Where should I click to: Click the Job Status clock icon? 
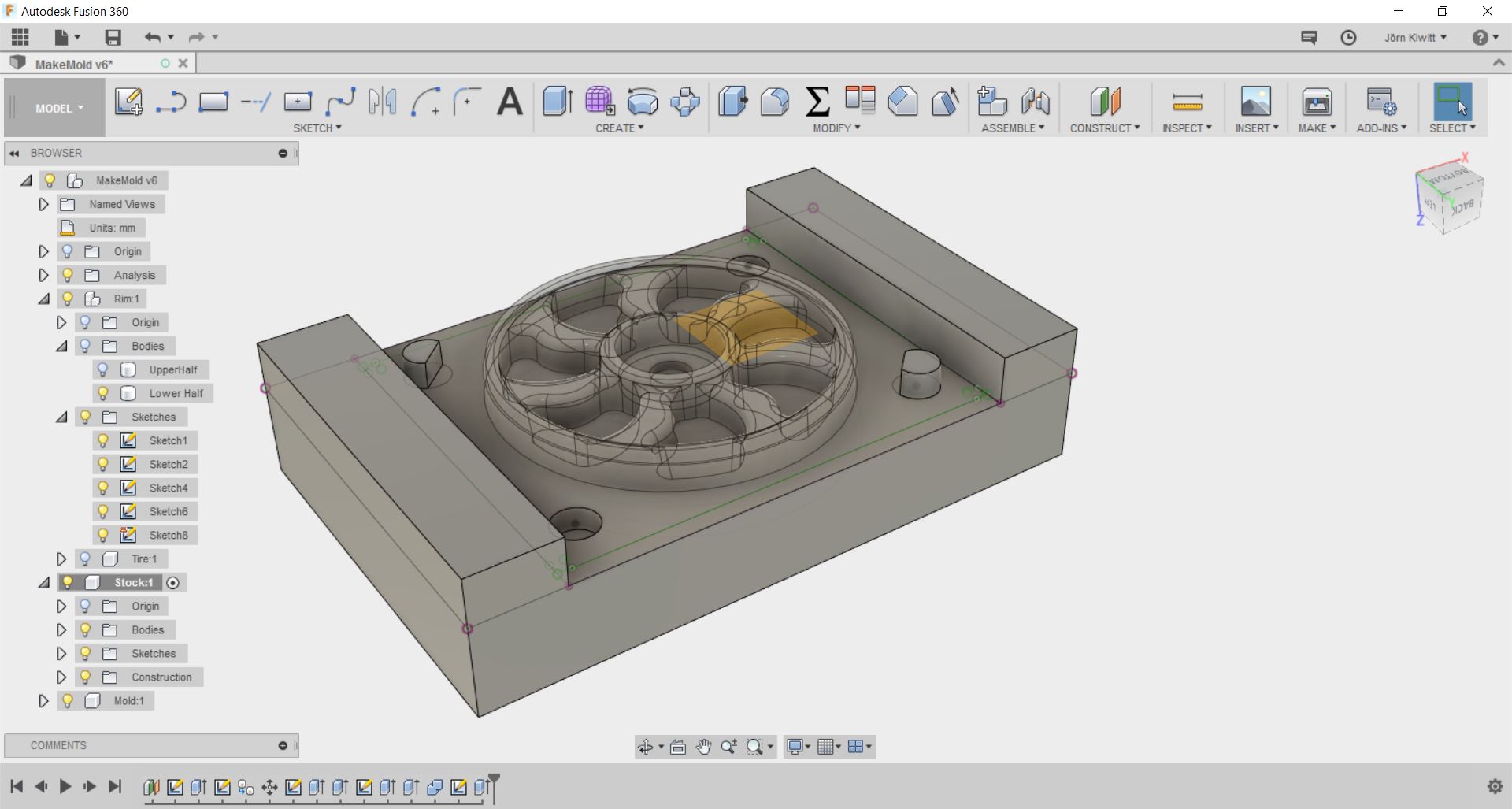[x=1348, y=37]
